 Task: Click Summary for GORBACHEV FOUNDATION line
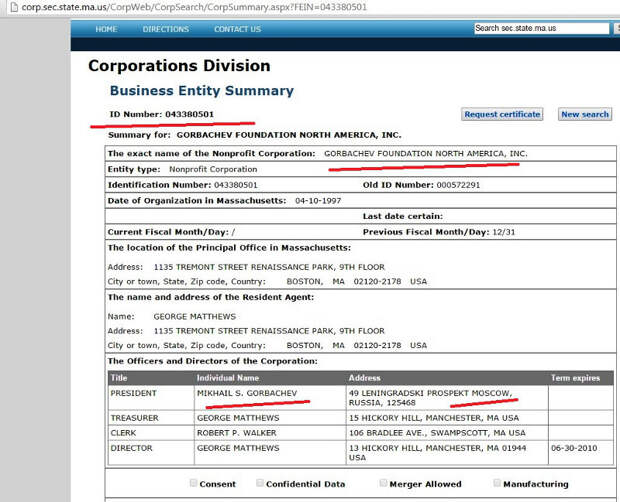(x=255, y=135)
